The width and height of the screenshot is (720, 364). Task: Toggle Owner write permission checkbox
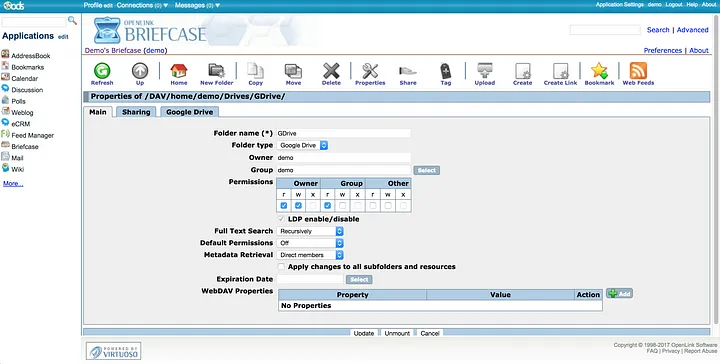(x=298, y=206)
